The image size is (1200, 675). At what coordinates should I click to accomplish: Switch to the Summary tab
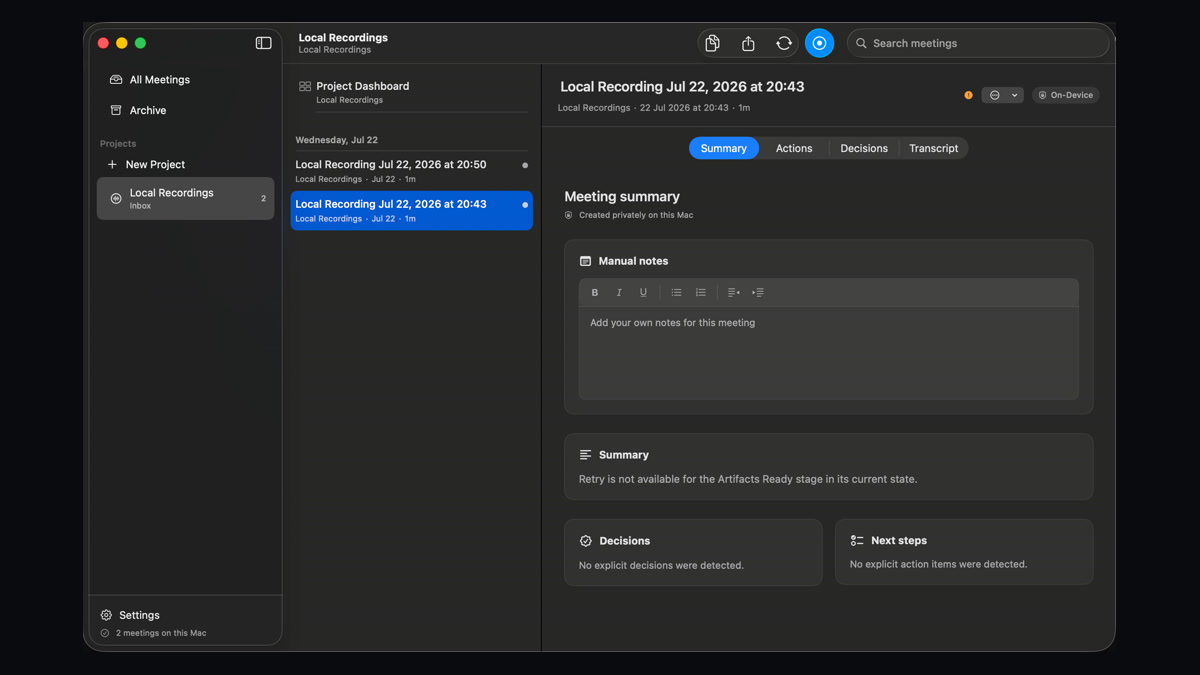(x=724, y=148)
